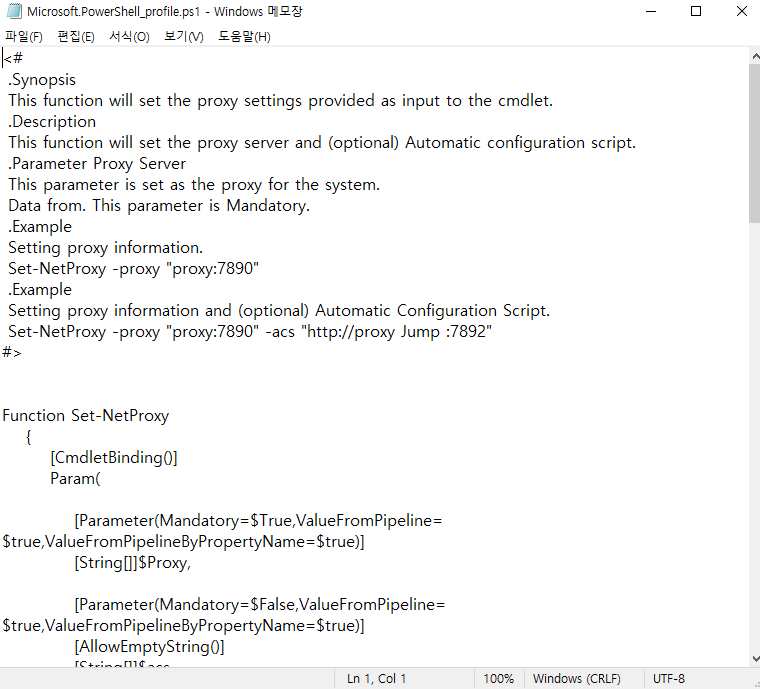The height and width of the screenshot is (689, 760).
Task: Open the 편집(E) menu
Action: [x=76, y=36]
